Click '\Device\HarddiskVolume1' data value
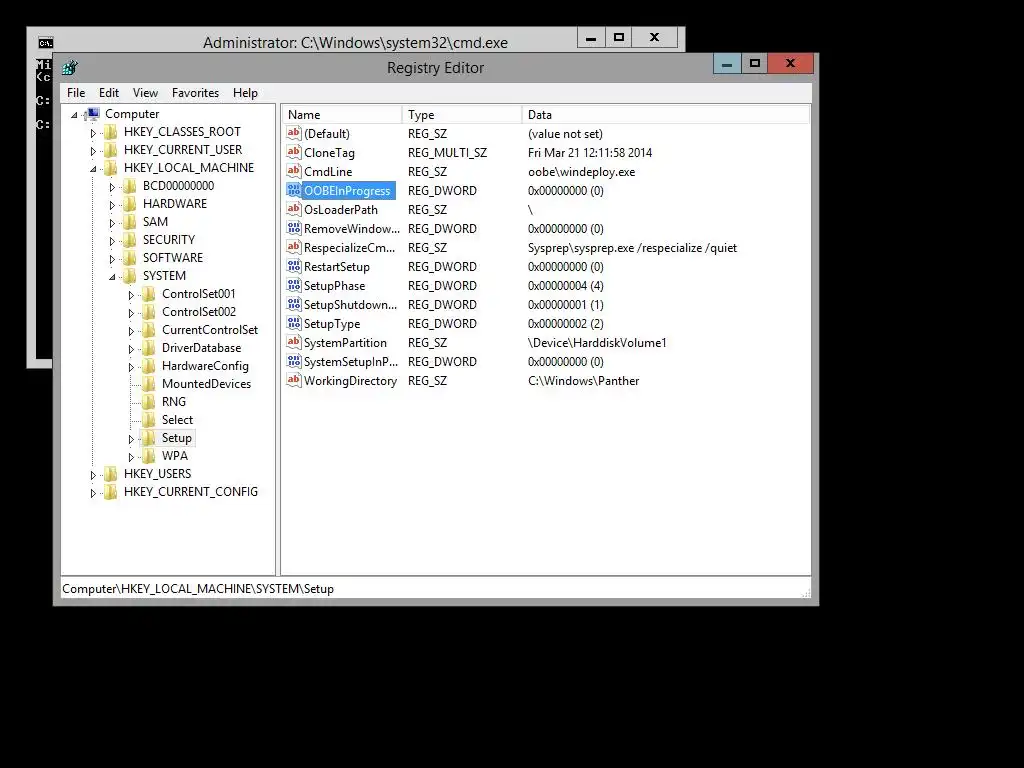The width and height of the screenshot is (1024, 768). pos(597,343)
